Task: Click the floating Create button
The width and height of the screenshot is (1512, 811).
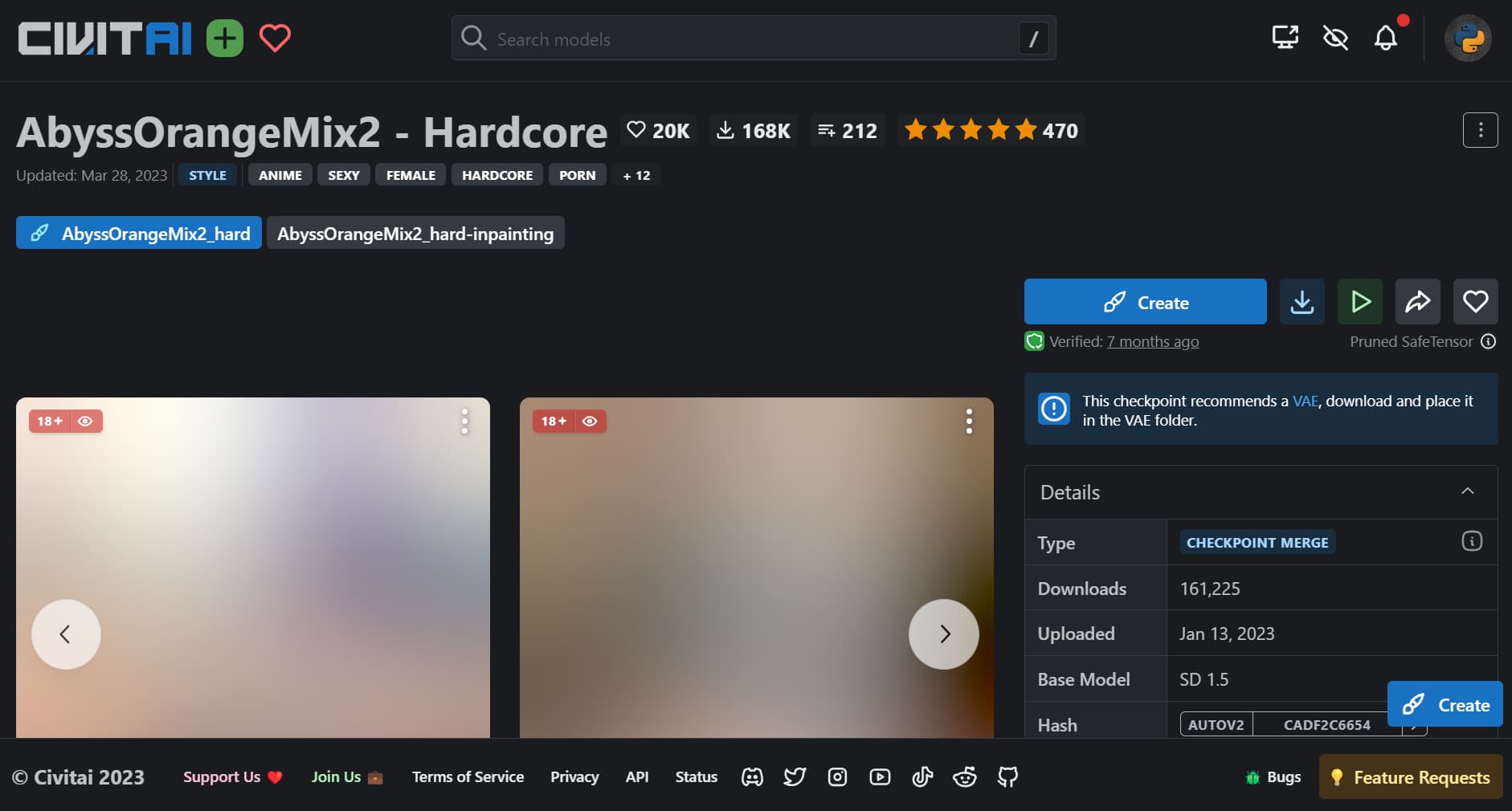Action: point(1445,704)
